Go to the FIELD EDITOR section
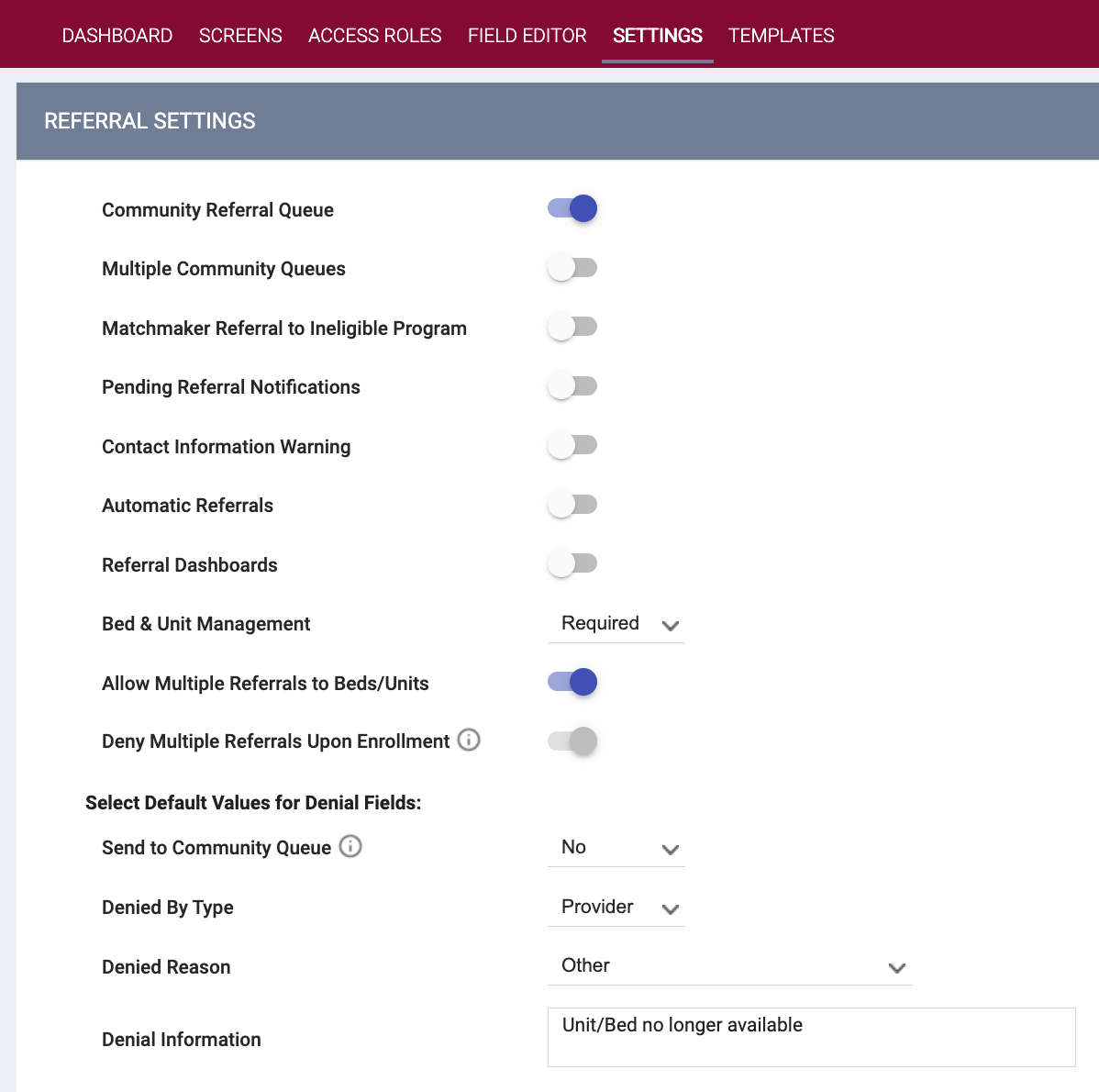This screenshot has height=1092, width=1099. (527, 36)
